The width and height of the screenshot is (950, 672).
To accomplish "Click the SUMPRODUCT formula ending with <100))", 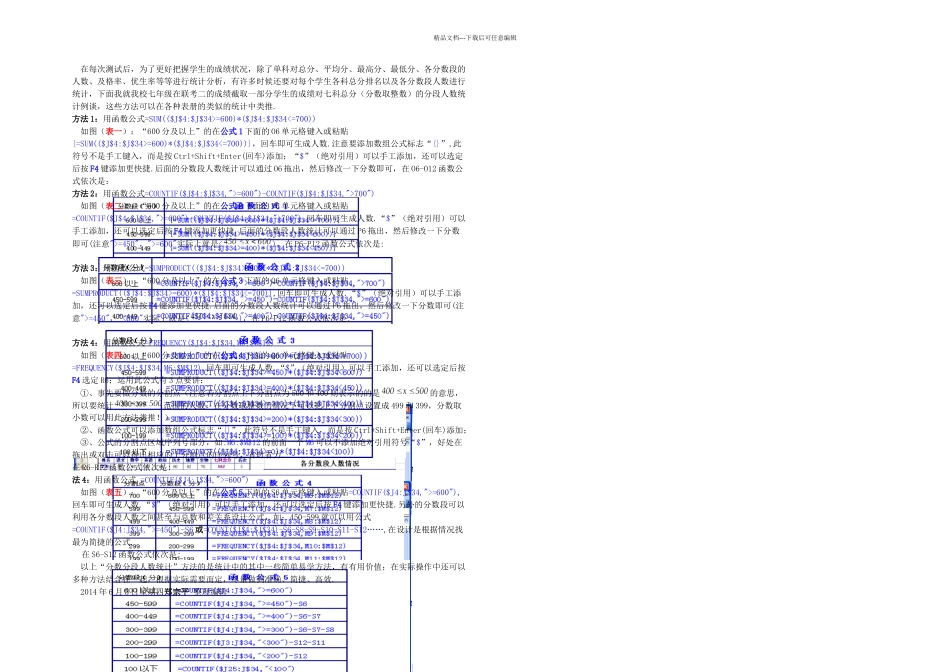I will pos(260,451).
